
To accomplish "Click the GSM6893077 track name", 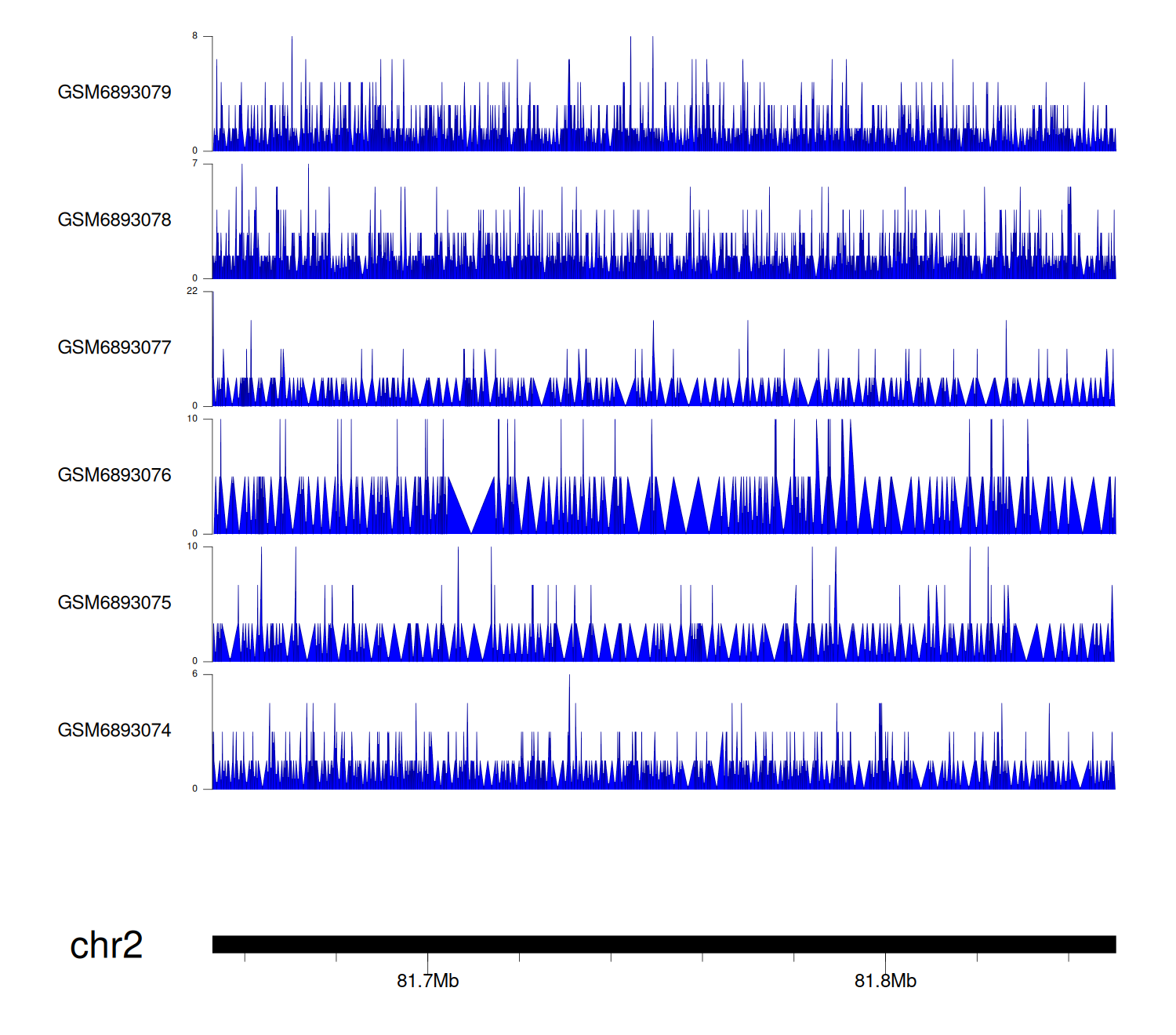I will point(114,348).
